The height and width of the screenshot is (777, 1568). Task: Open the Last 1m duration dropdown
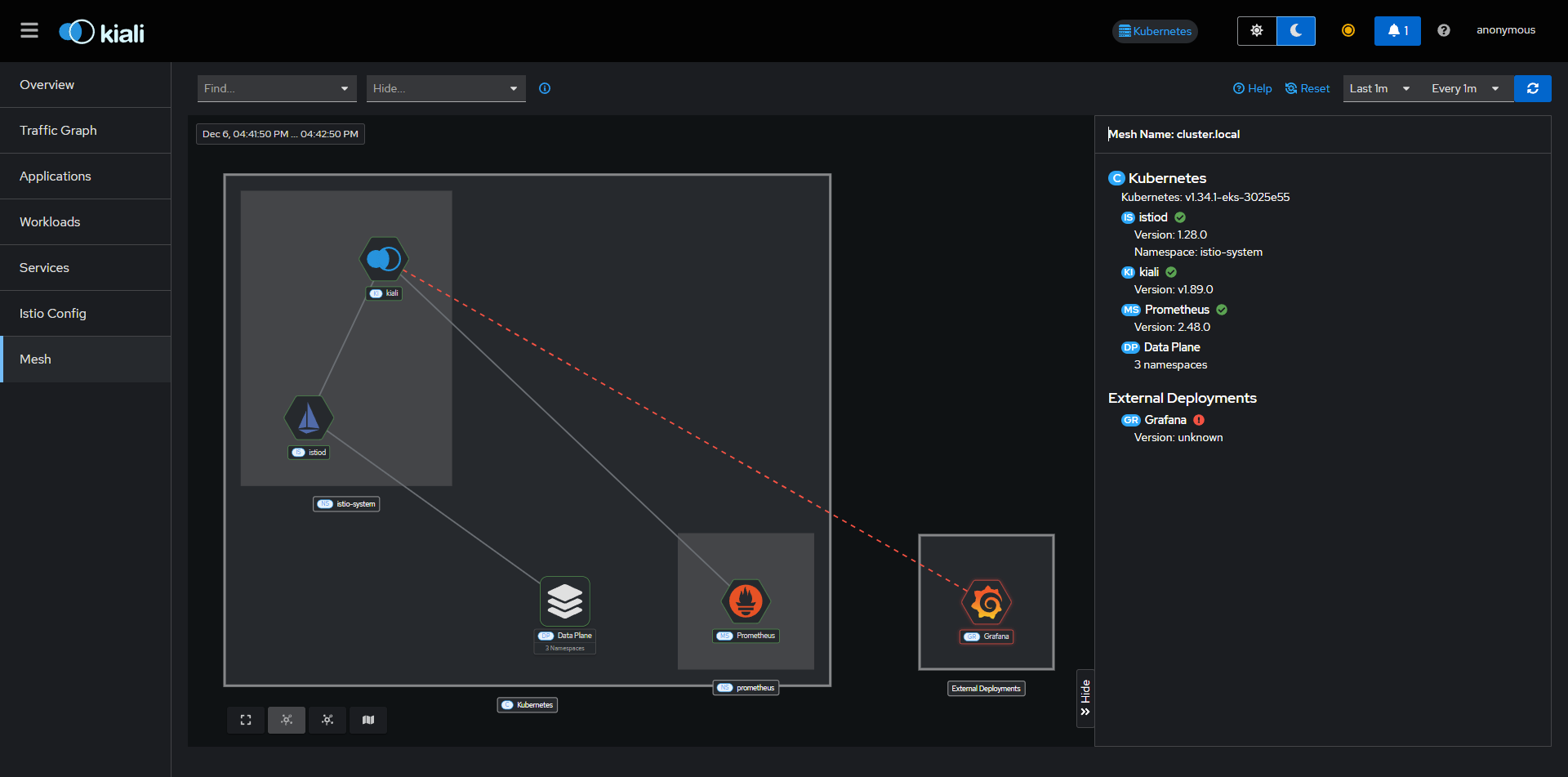tap(1379, 88)
